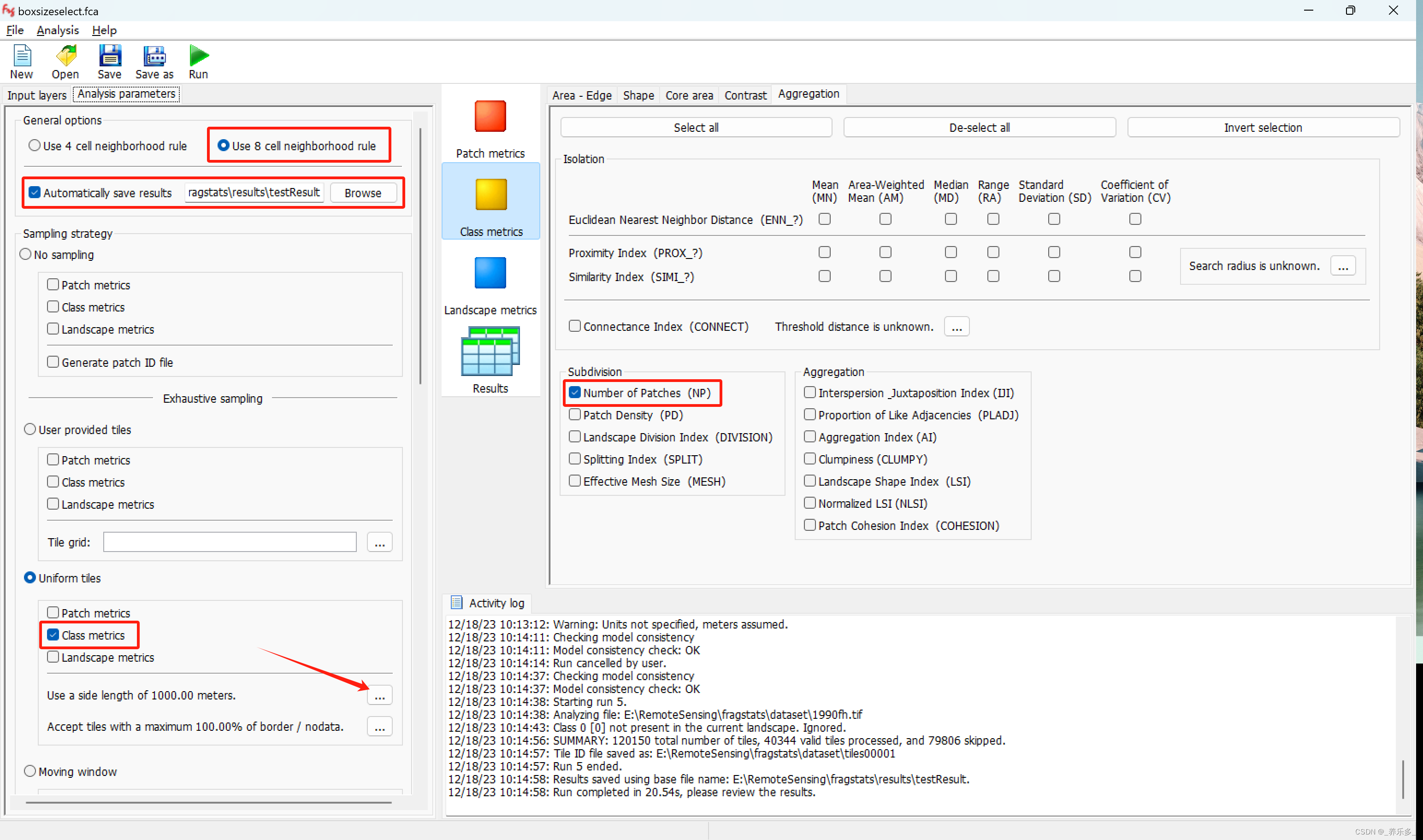Select the red Patch metrics icon
This screenshot has width=1423, height=840.
(x=490, y=117)
